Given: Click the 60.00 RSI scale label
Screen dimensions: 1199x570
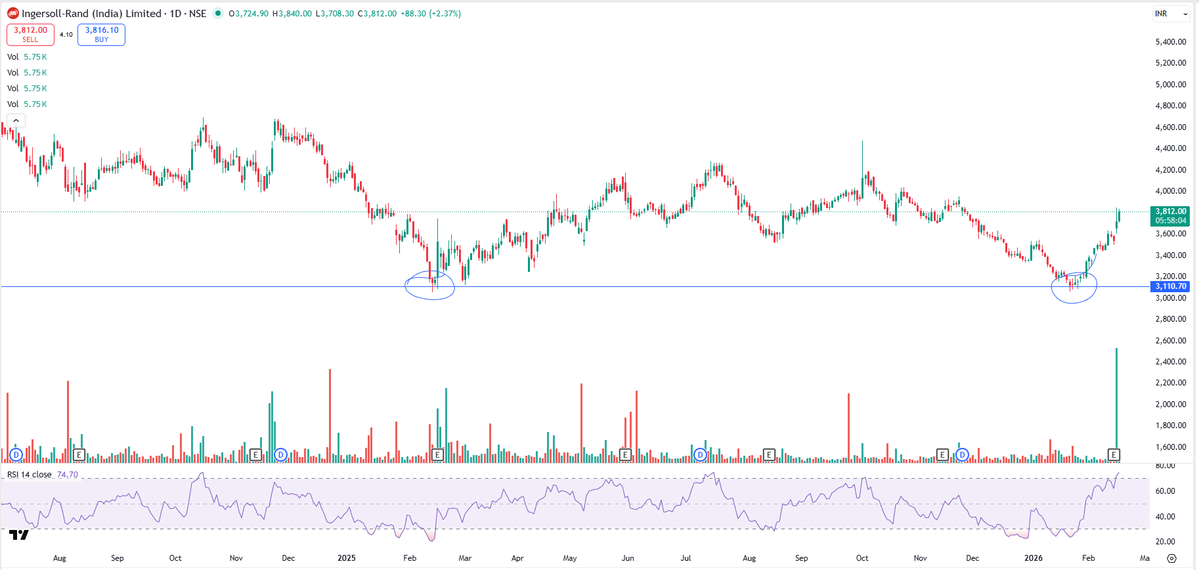Looking at the screenshot, I should [1165, 491].
